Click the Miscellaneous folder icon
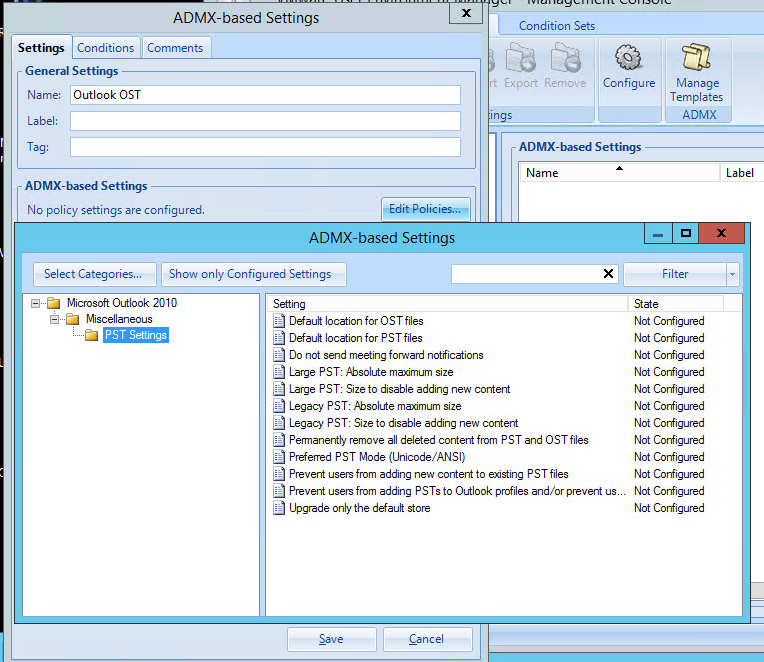Viewport: 764px width, 662px height. 73,319
